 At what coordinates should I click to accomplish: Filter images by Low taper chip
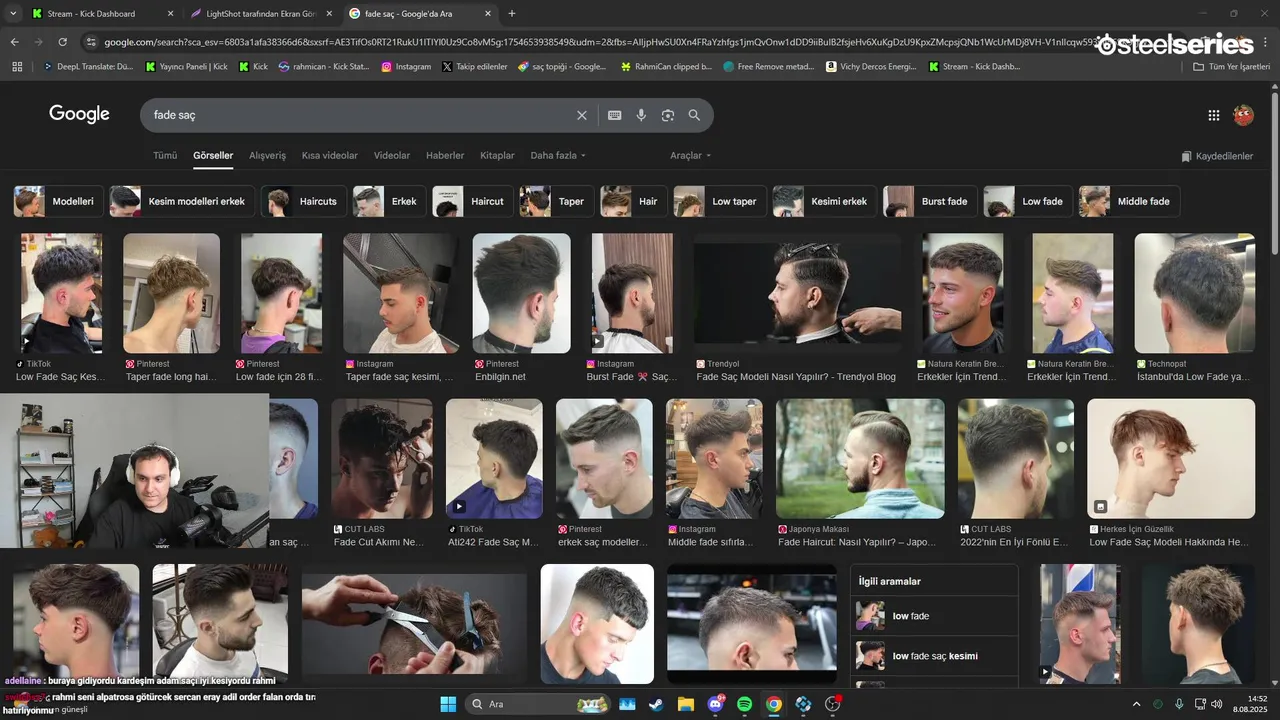coord(720,201)
